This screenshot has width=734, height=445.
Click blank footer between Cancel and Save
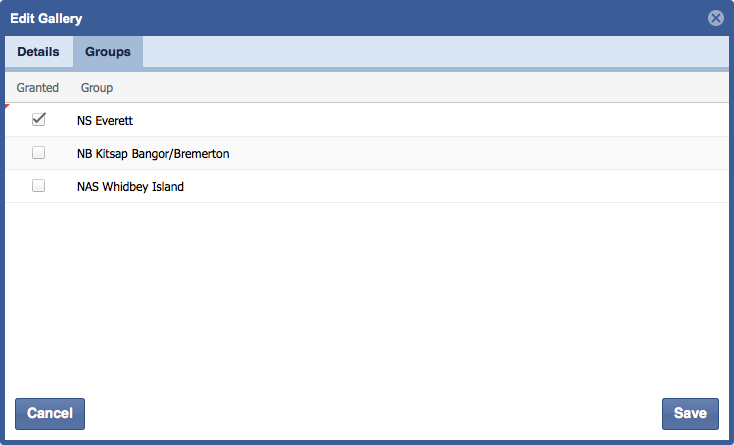[370, 413]
